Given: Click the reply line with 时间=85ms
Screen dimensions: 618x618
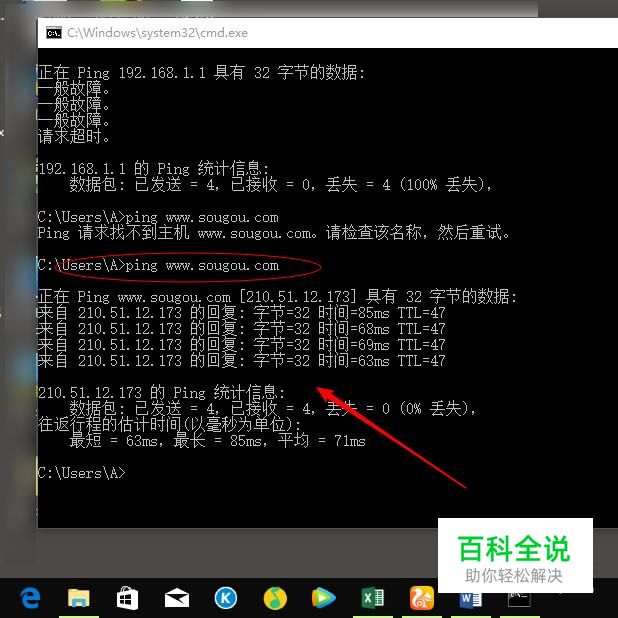Looking at the screenshot, I should coord(241,313).
